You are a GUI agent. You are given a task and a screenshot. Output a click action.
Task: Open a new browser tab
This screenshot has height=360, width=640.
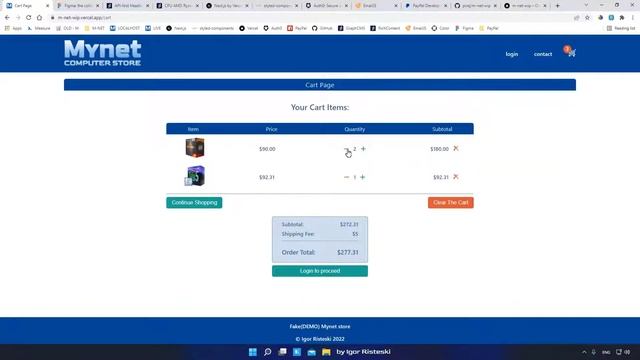(558, 6)
